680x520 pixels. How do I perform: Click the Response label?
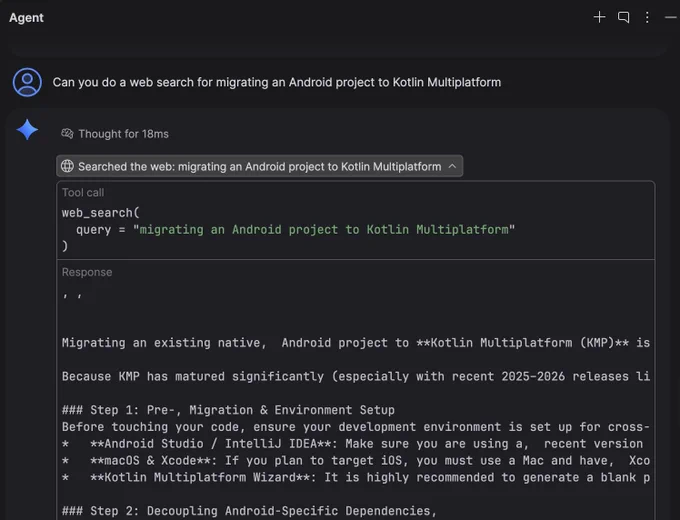tap(87, 272)
